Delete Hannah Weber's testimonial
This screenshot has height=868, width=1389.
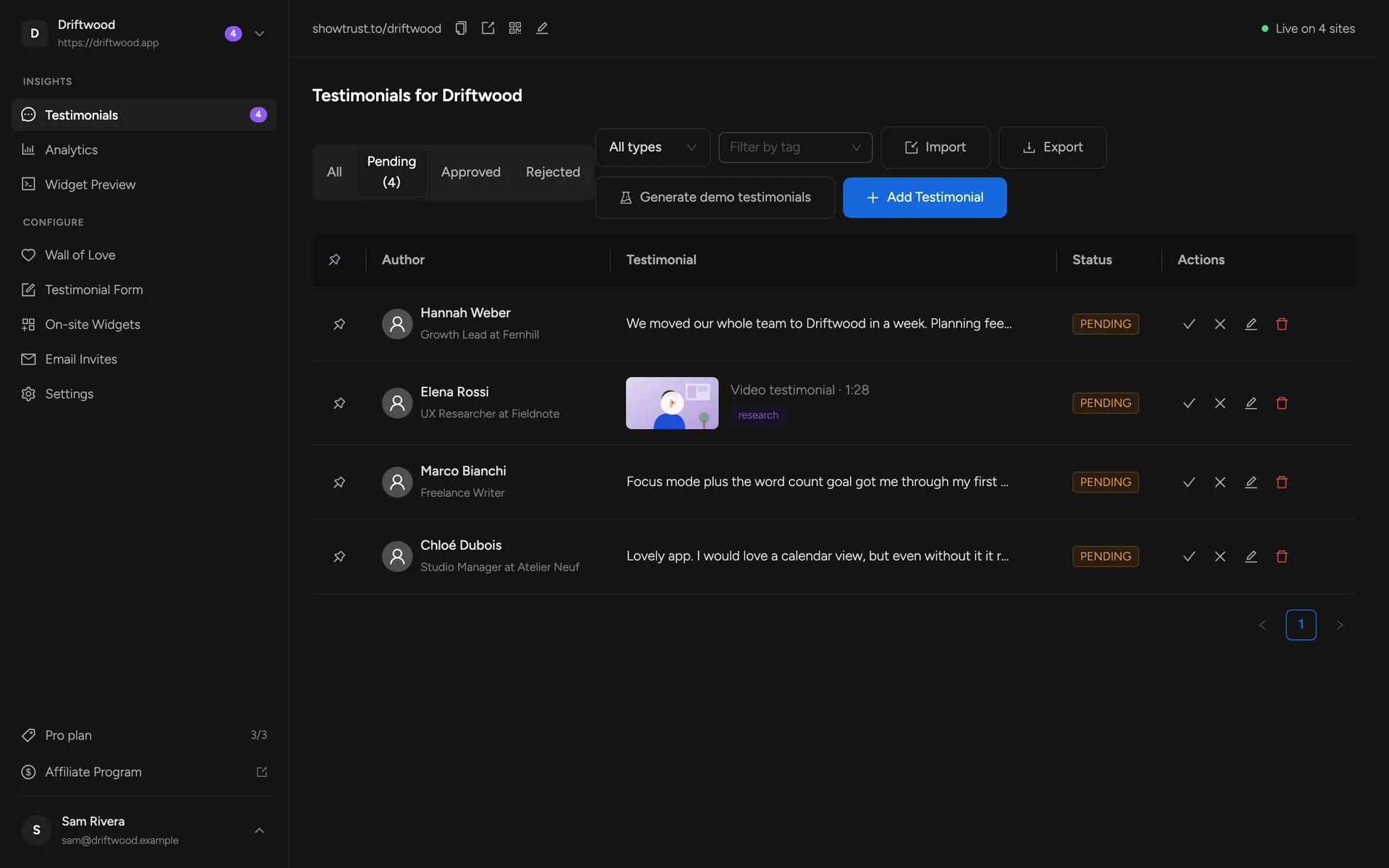tap(1282, 324)
